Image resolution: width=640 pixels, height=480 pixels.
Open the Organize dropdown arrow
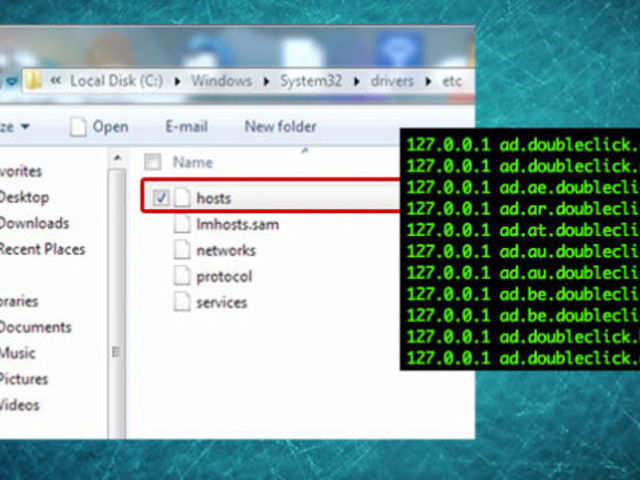point(25,127)
